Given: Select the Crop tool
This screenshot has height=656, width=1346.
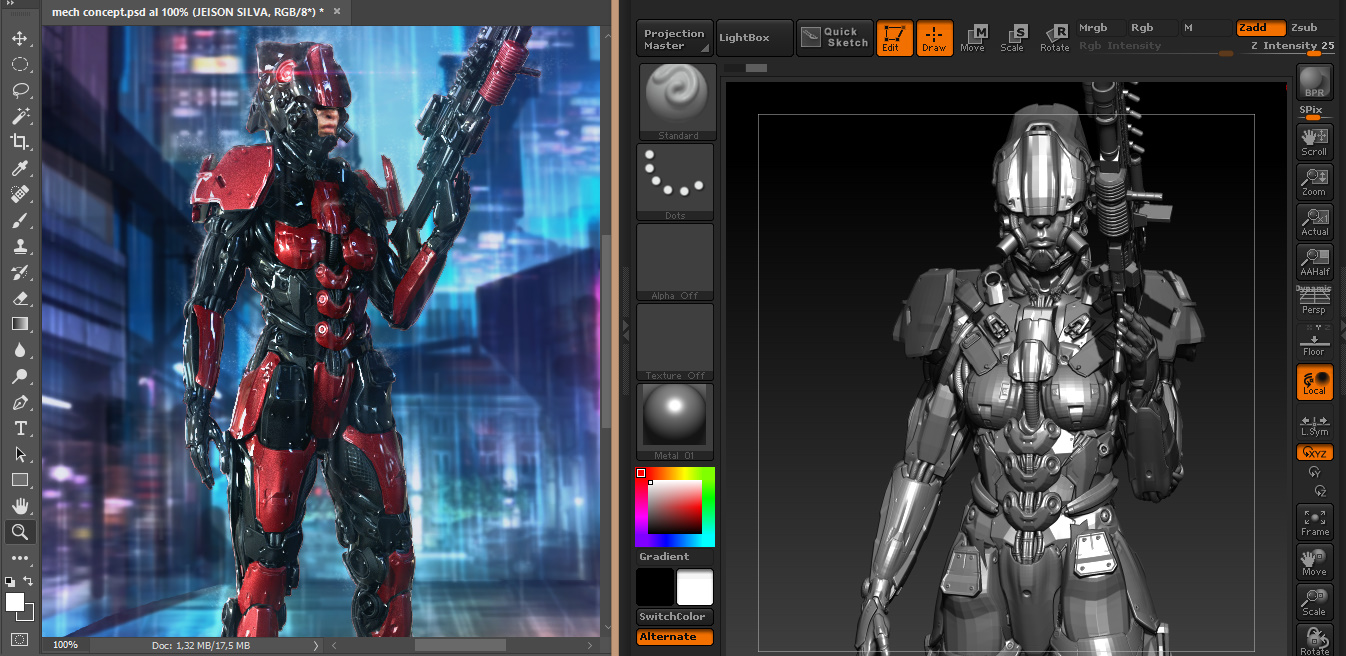Looking at the screenshot, I should click(x=19, y=143).
